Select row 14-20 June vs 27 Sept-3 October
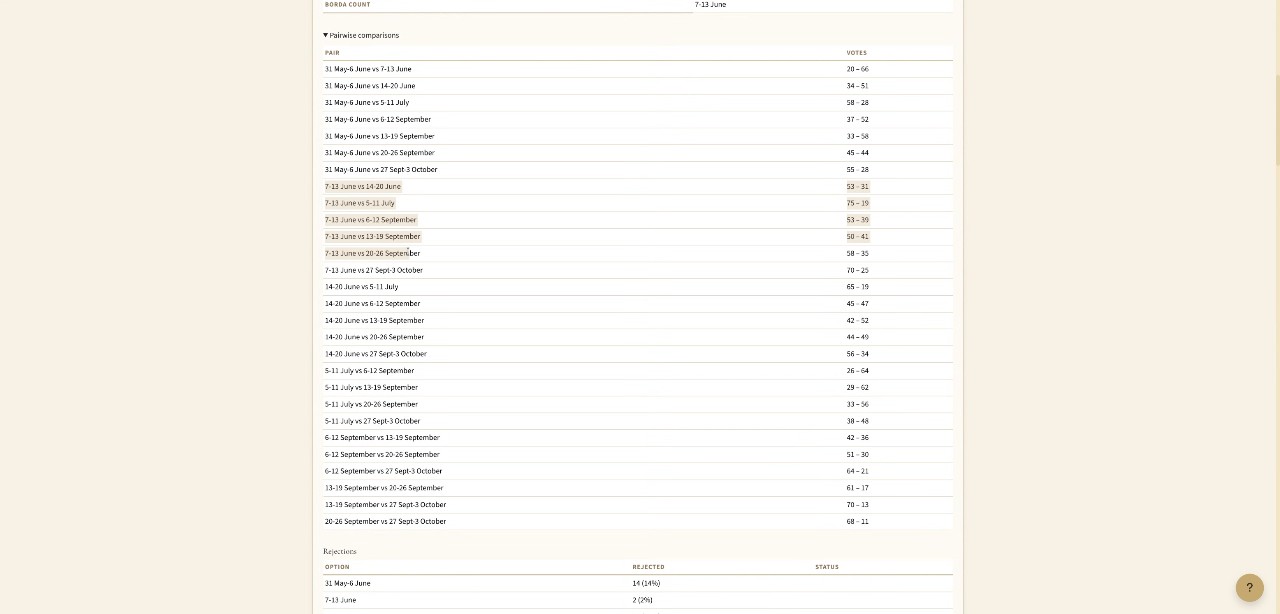 click(638, 354)
